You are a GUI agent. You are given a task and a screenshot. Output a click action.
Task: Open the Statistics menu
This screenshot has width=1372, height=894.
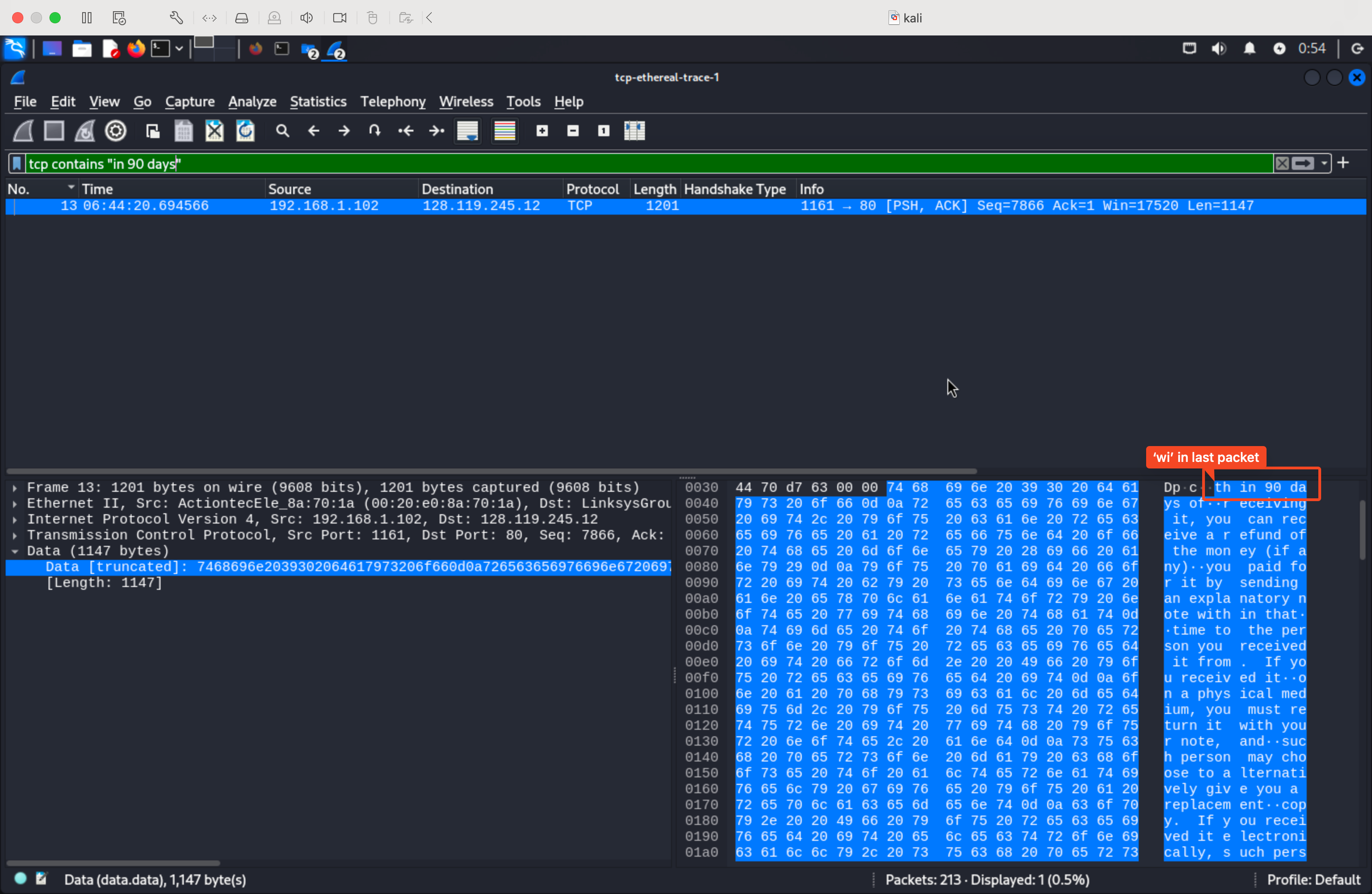tap(318, 101)
